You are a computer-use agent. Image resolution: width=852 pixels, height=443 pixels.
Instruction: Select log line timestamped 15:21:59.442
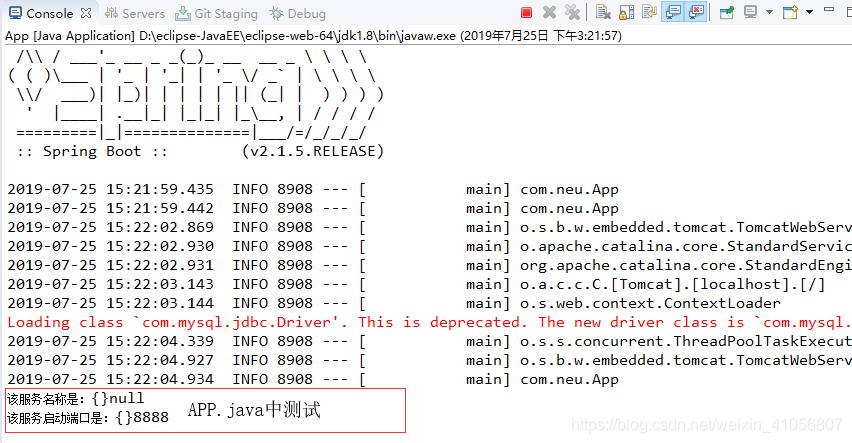(x=312, y=208)
